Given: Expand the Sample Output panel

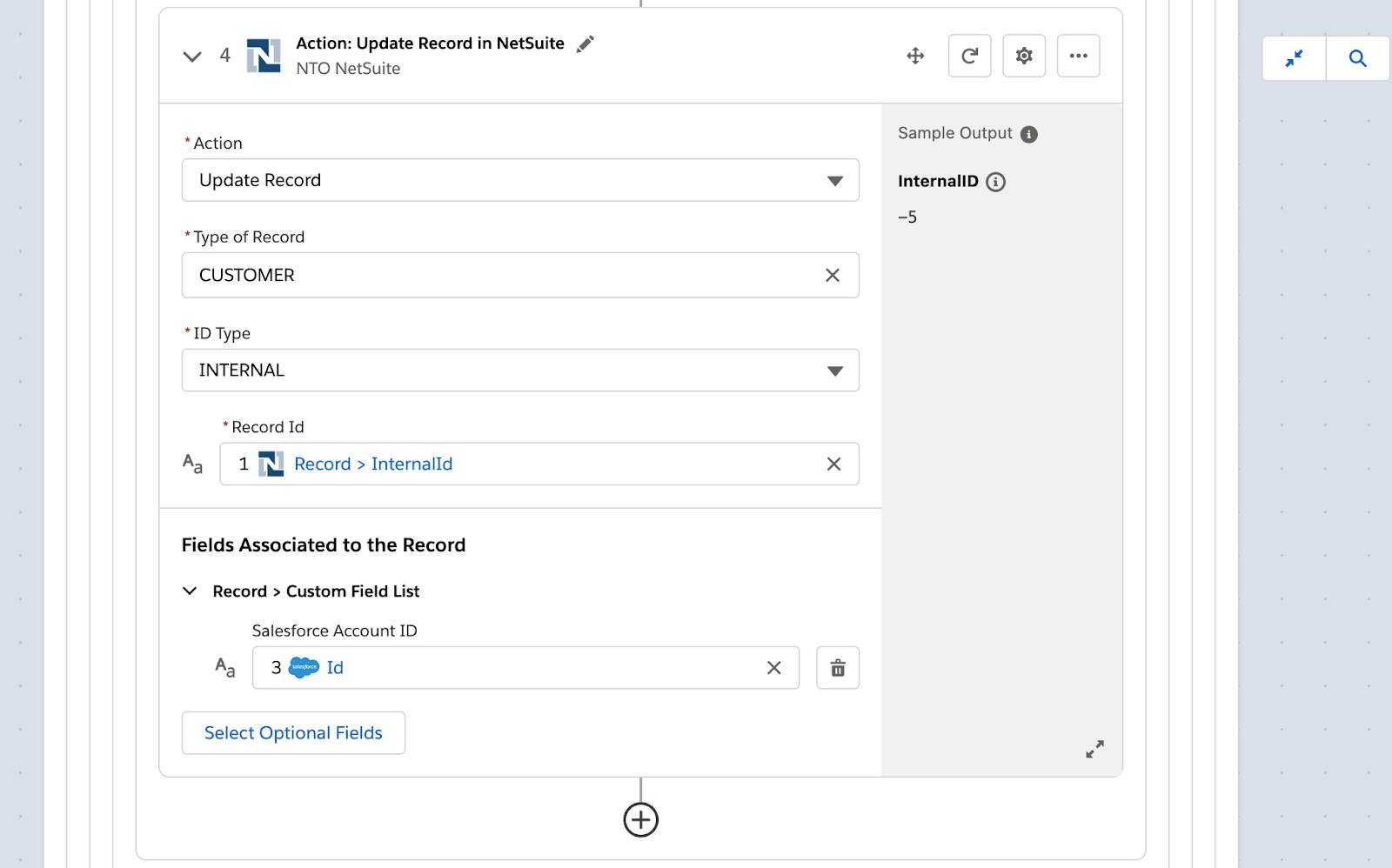Looking at the screenshot, I should click(x=1094, y=749).
